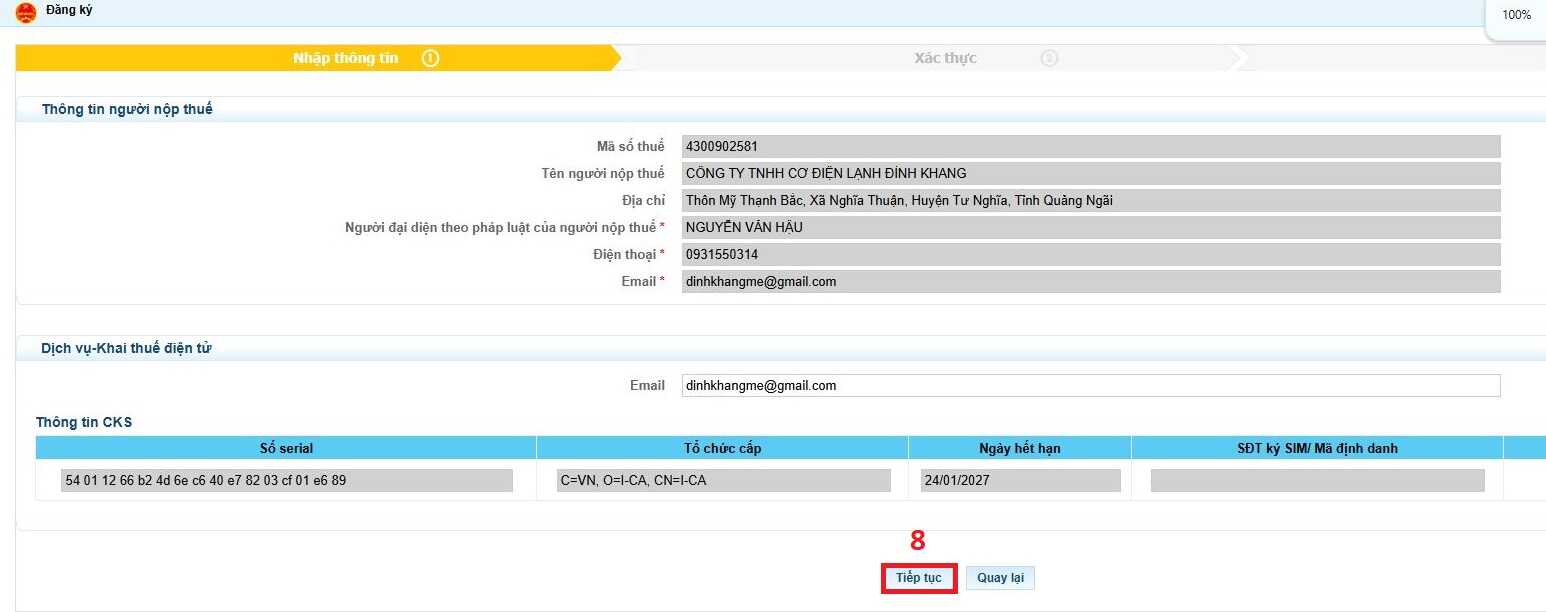Click the Tên người nộp thuế field
The image size is (1546, 612).
pyautogui.click(x=1091, y=174)
